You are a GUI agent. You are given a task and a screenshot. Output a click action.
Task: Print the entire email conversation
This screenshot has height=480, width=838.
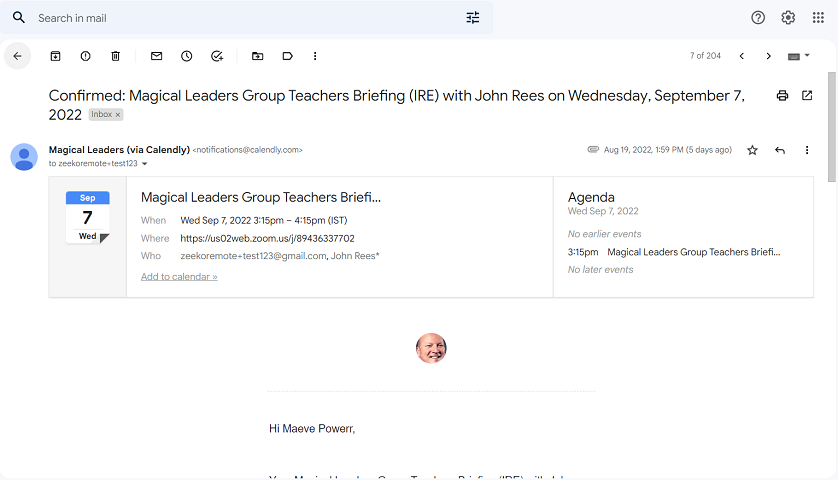[782, 96]
